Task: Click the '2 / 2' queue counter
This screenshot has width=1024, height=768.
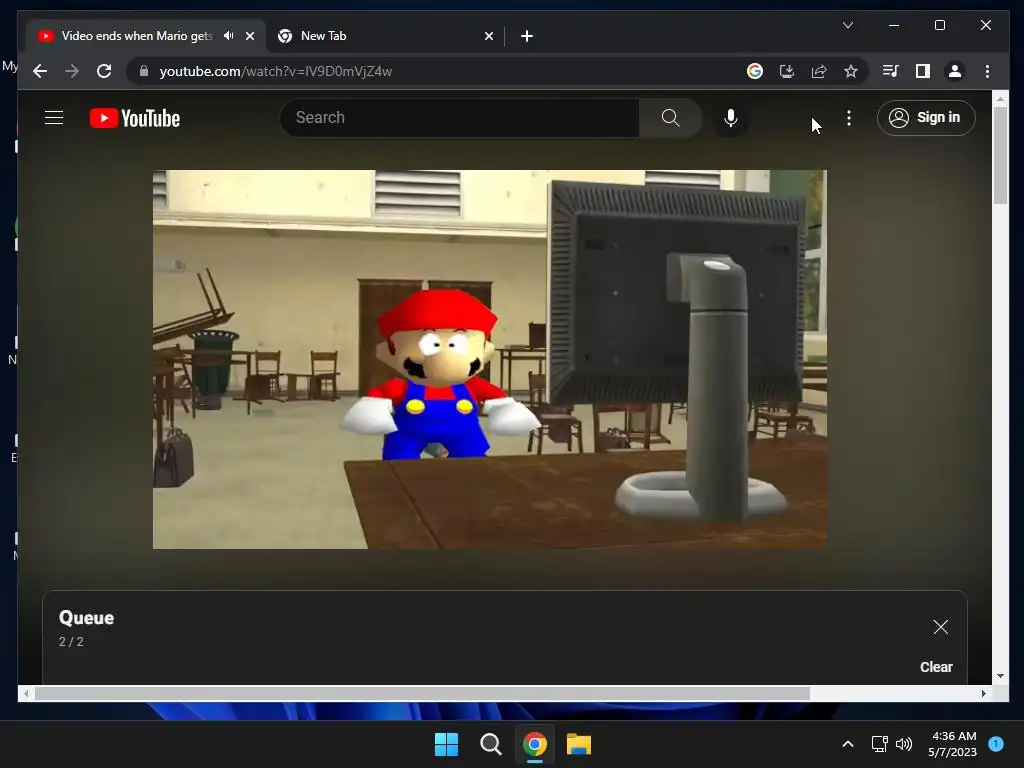Action: 71,641
